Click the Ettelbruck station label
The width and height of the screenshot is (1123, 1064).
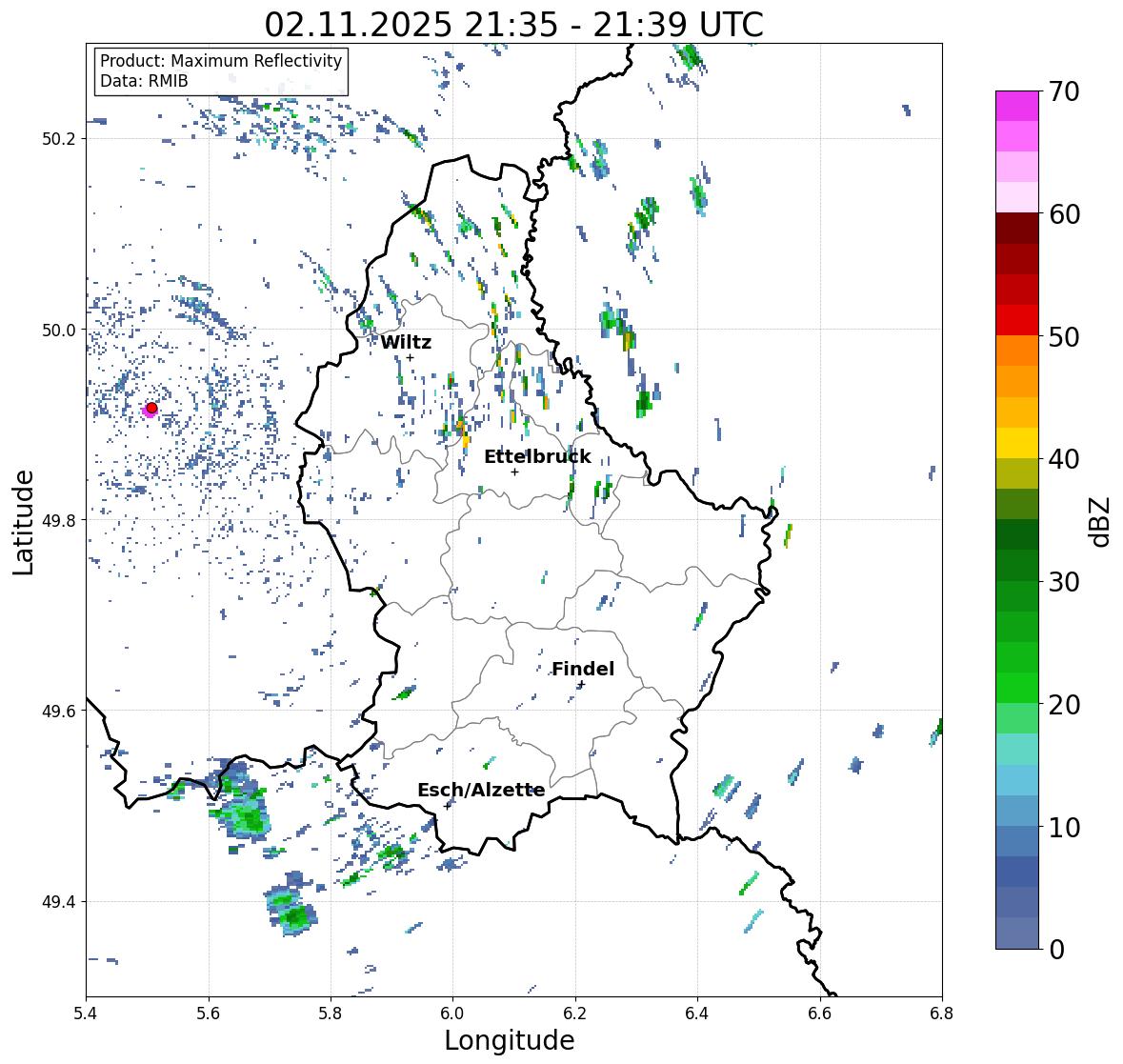537,457
